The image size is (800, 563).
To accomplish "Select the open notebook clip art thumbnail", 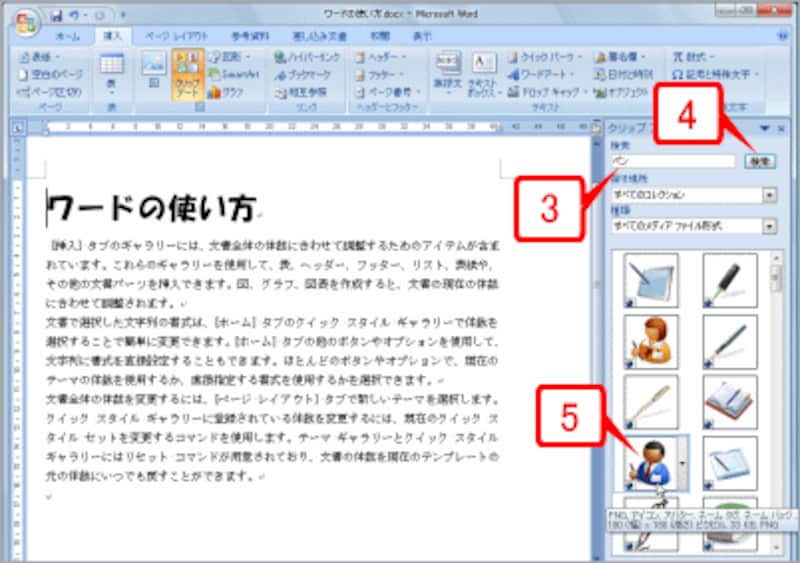I will pyautogui.click(x=730, y=402).
